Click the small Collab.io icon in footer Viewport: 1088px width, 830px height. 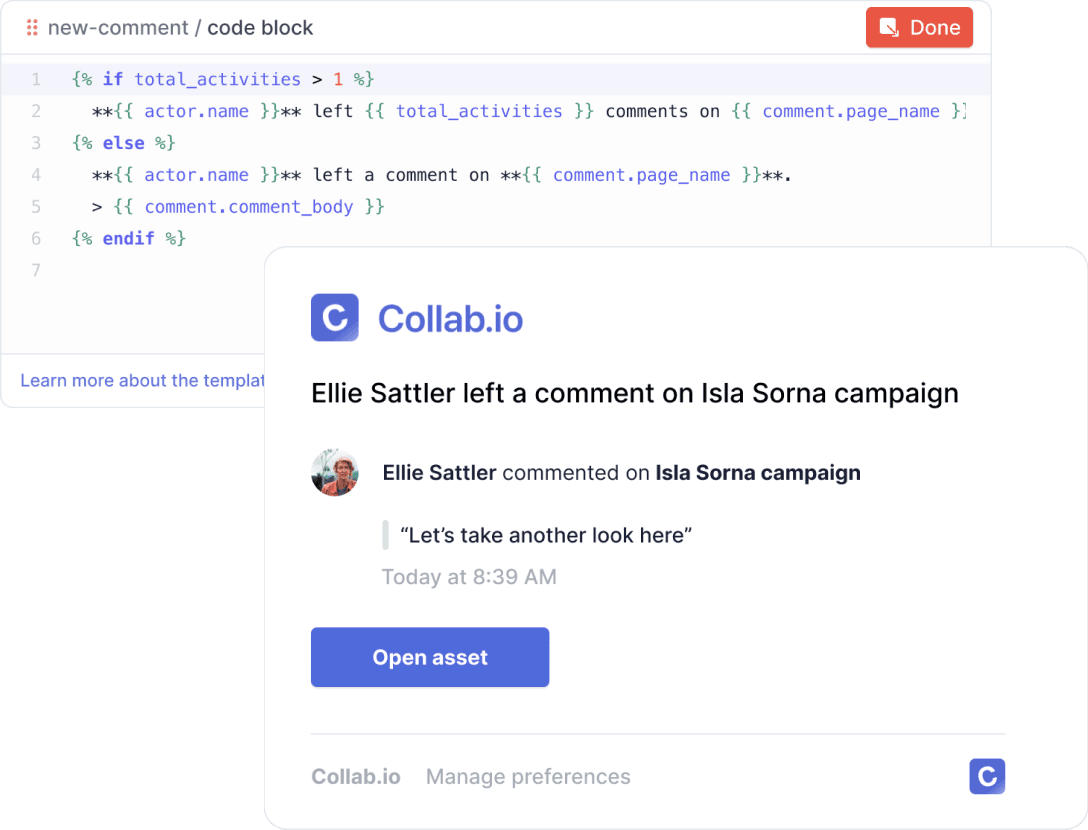pos(987,776)
